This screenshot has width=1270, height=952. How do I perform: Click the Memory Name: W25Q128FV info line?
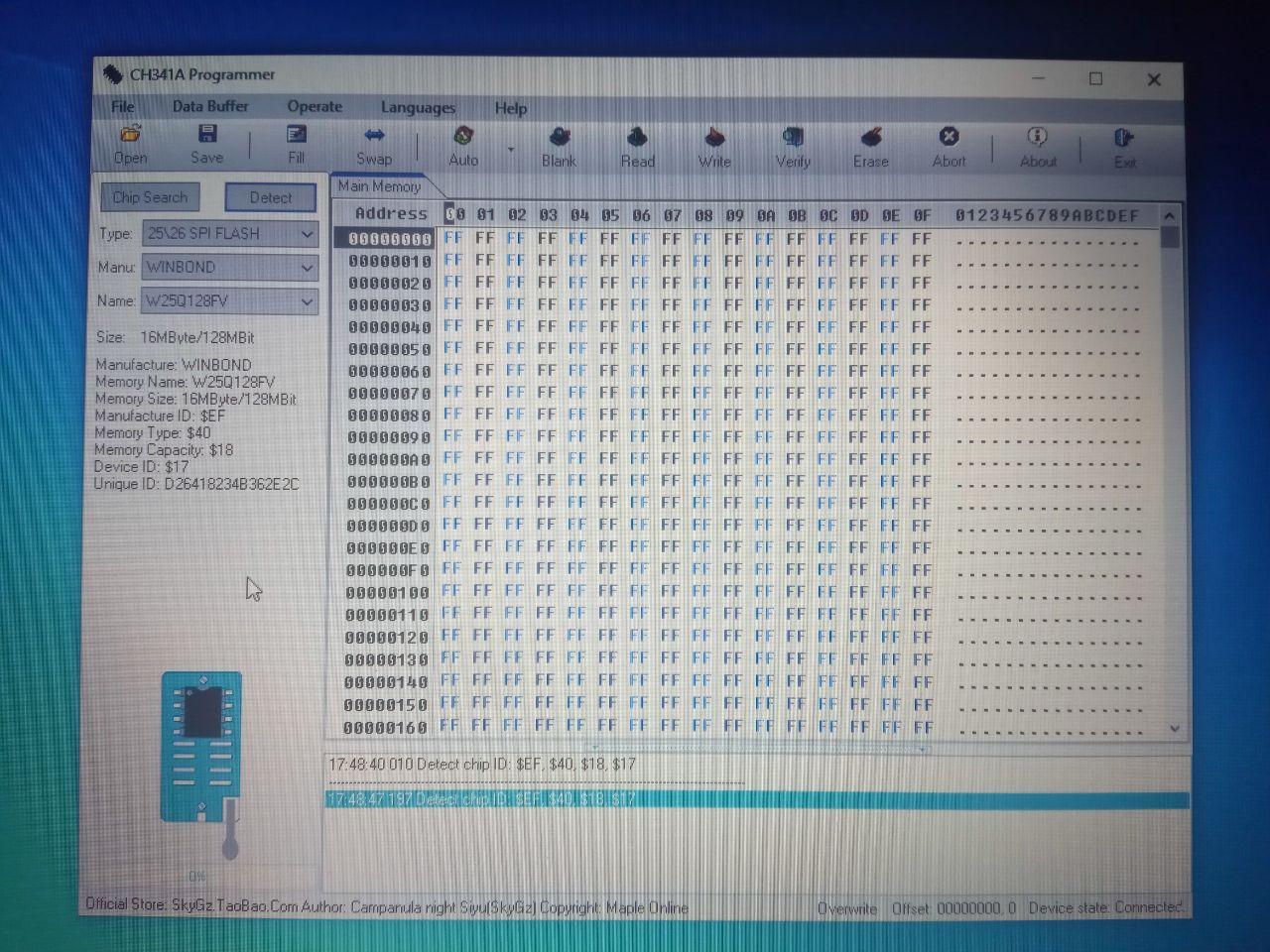point(186,382)
